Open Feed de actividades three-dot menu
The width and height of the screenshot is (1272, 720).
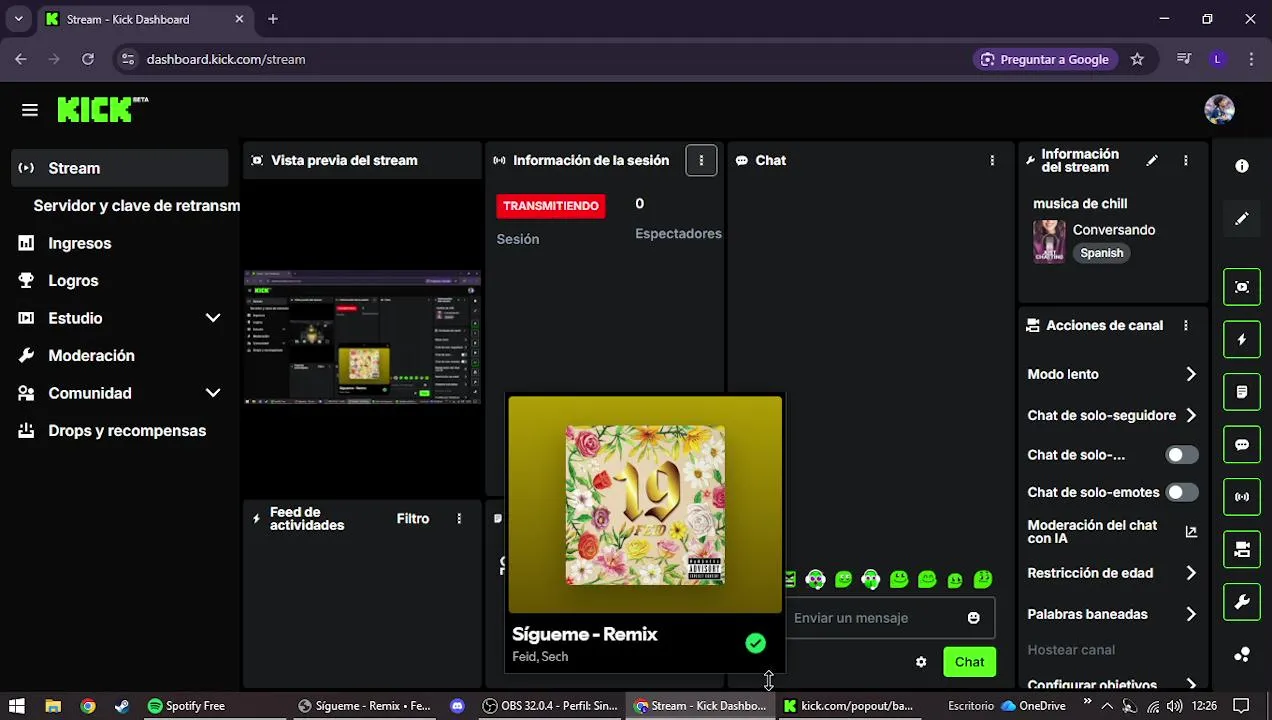(459, 518)
